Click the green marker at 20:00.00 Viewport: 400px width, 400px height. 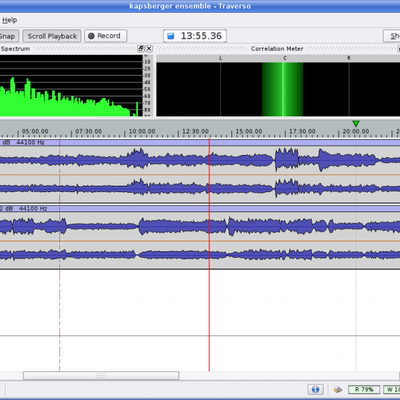pyautogui.click(x=356, y=124)
